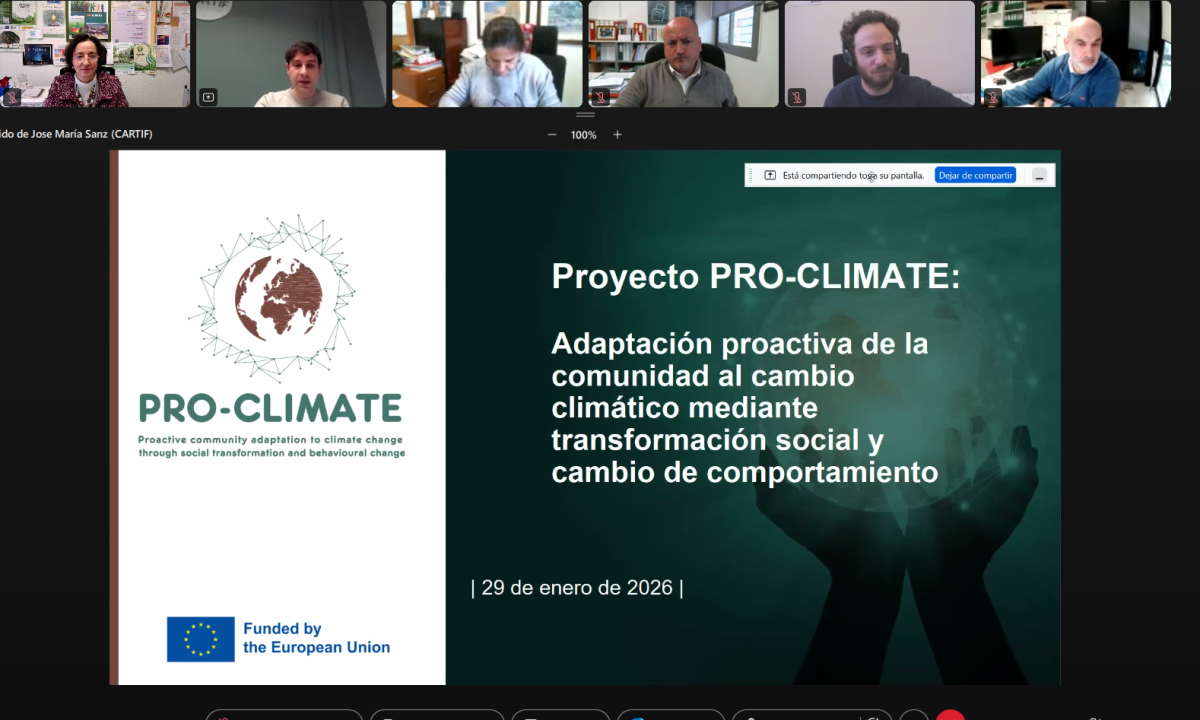1200x720 pixels.
Task: Click muted mic icon on glasses-wearing woman's tile
Action: [12, 97]
